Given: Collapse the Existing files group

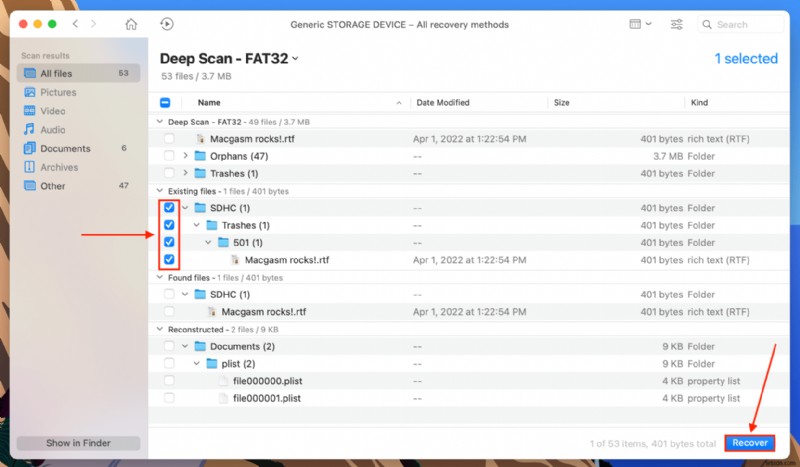Looking at the screenshot, I should (160, 191).
